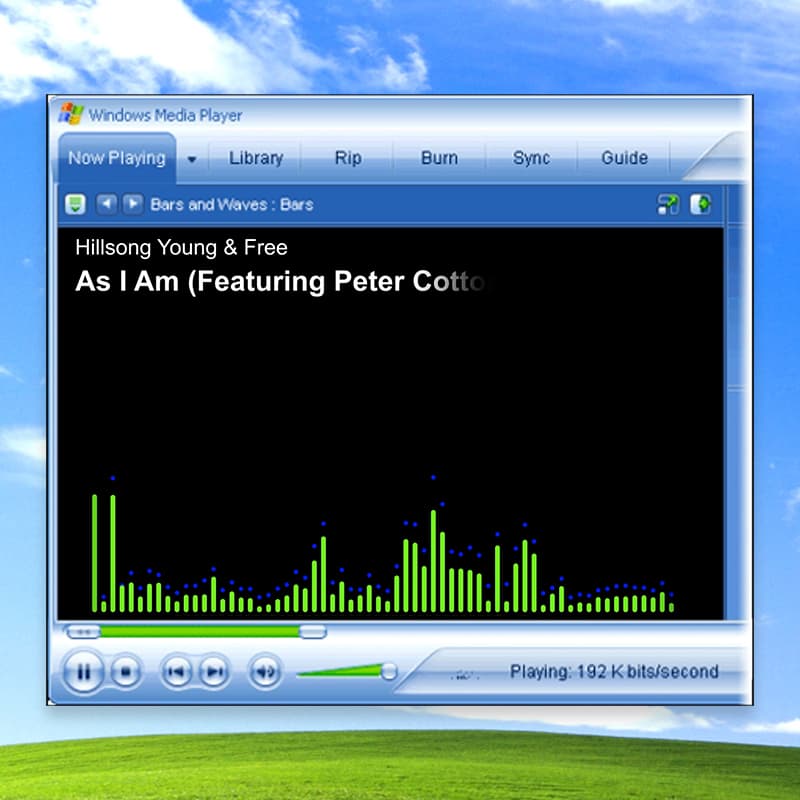The height and width of the screenshot is (800, 800).
Task: Skip to the next track
Action: (214, 672)
